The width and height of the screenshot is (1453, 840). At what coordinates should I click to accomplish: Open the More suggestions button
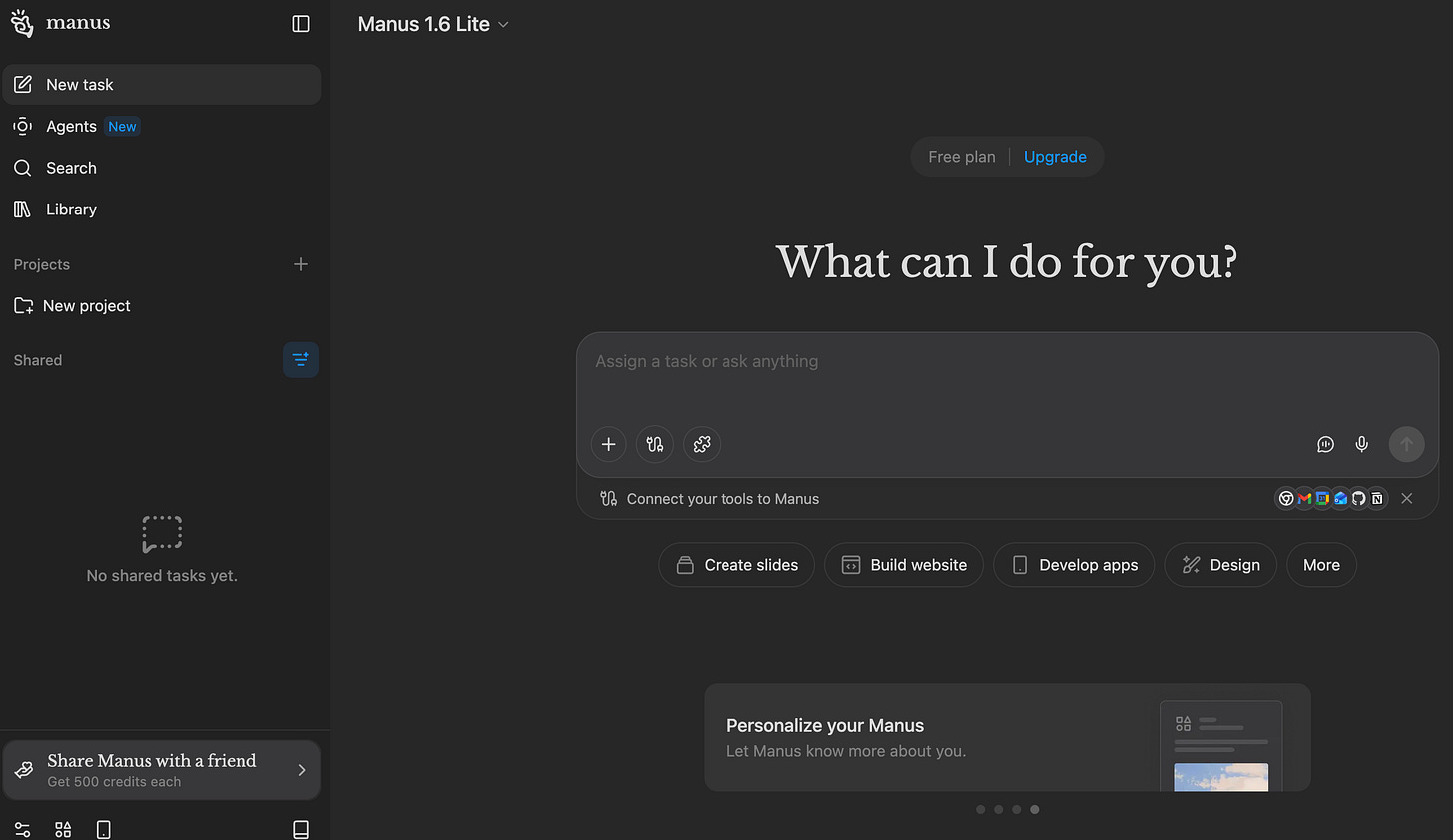pyautogui.click(x=1321, y=565)
